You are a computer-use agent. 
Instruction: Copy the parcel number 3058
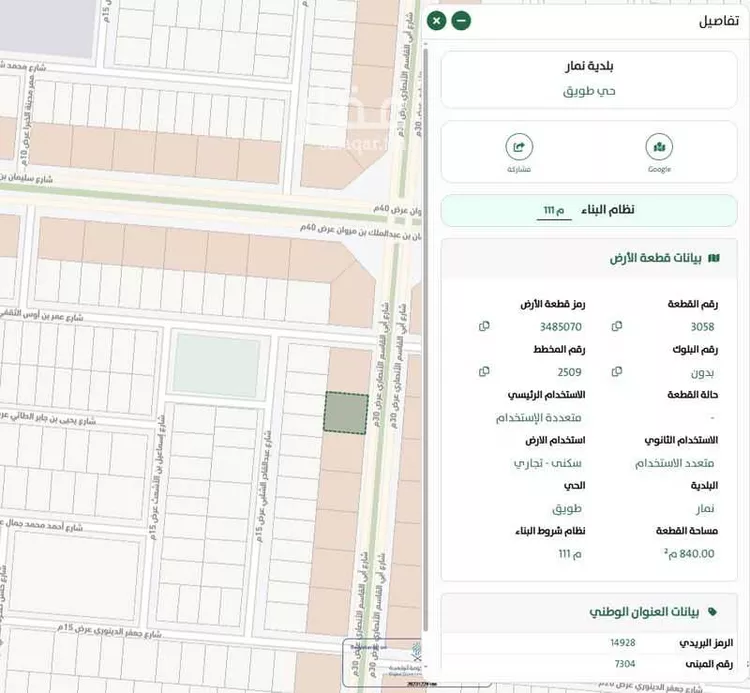[x=616, y=327]
